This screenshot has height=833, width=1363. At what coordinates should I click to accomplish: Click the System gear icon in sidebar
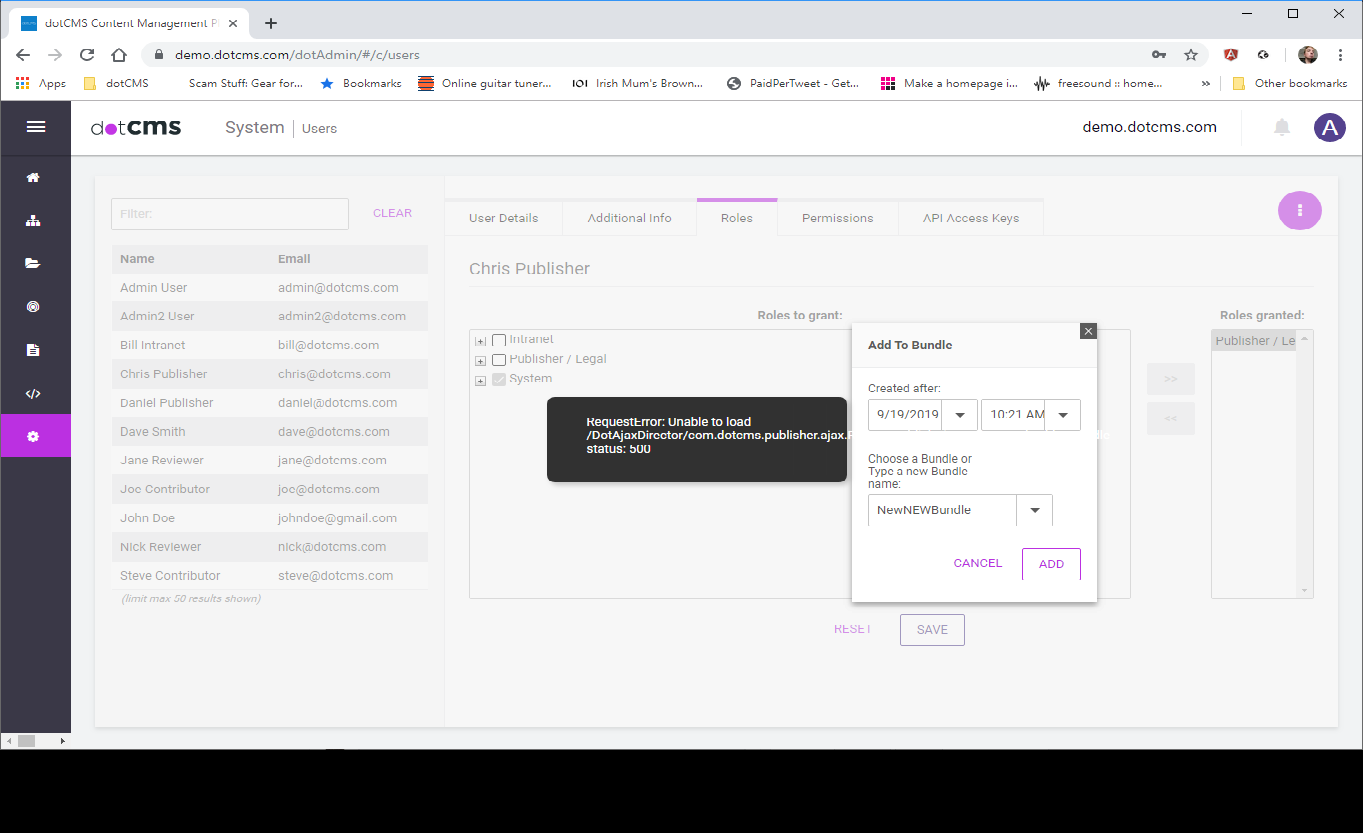click(x=36, y=435)
